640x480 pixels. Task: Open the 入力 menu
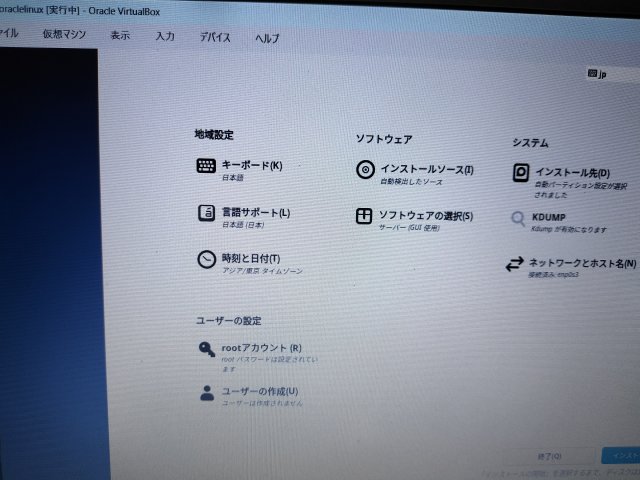(165, 37)
